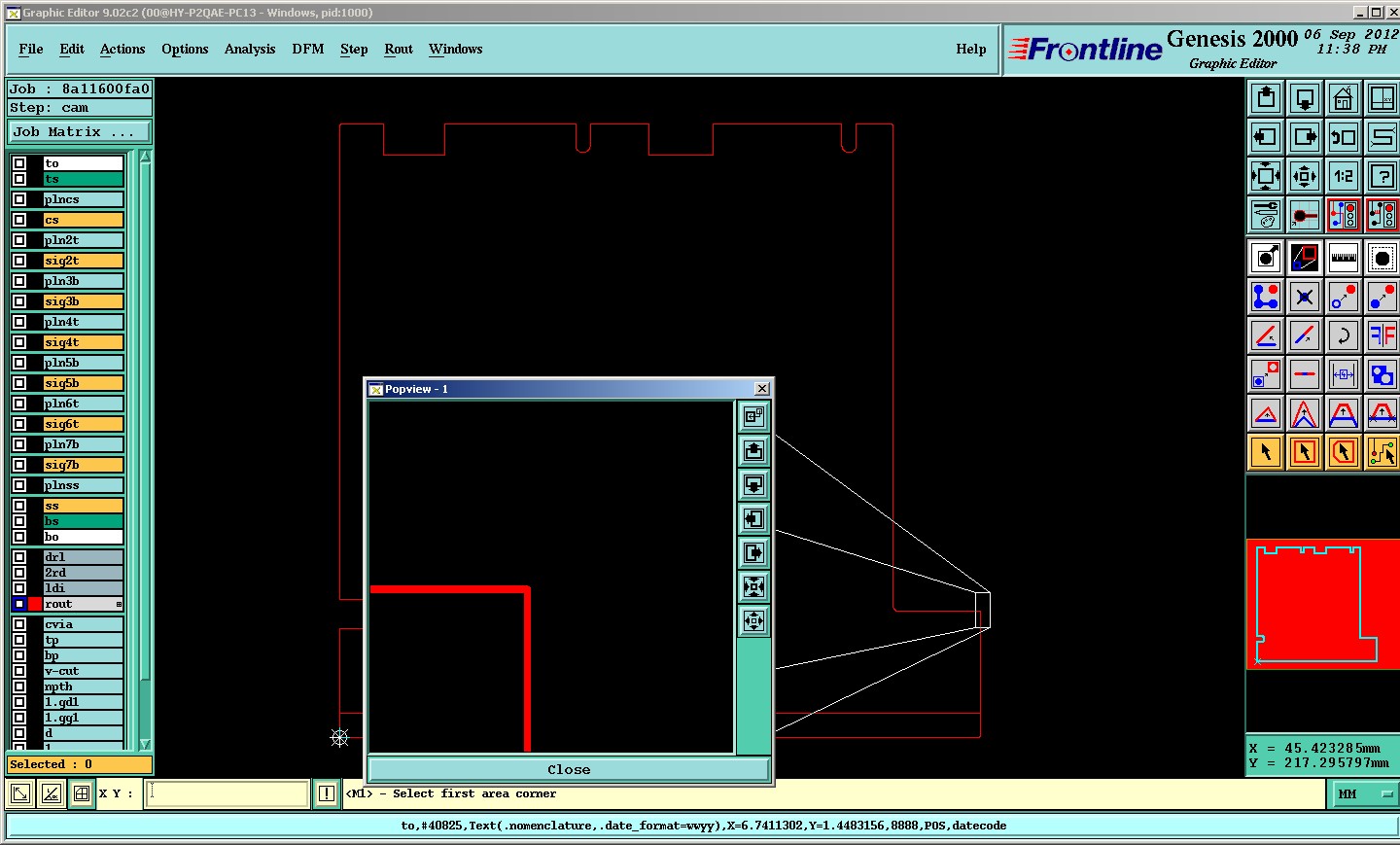Click the rectangle area select arrow icon
Image resolution: width=1400 pixels, height=845 pixels.
(1305, 452)
